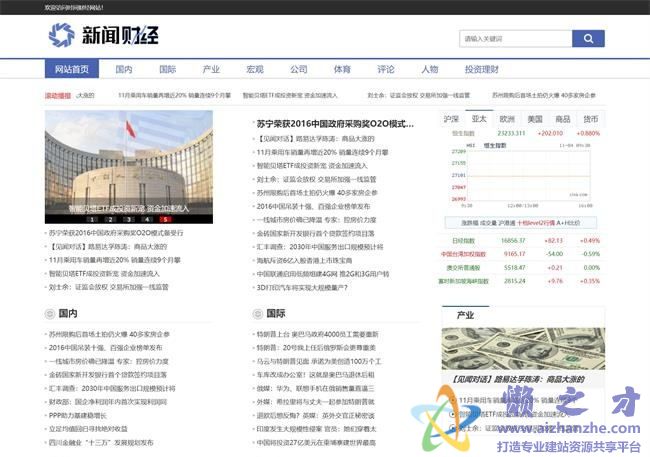Select the highlighted carousel slide 5
The width and height of the screenshot is (650, 457).
(x=165, y=219)
